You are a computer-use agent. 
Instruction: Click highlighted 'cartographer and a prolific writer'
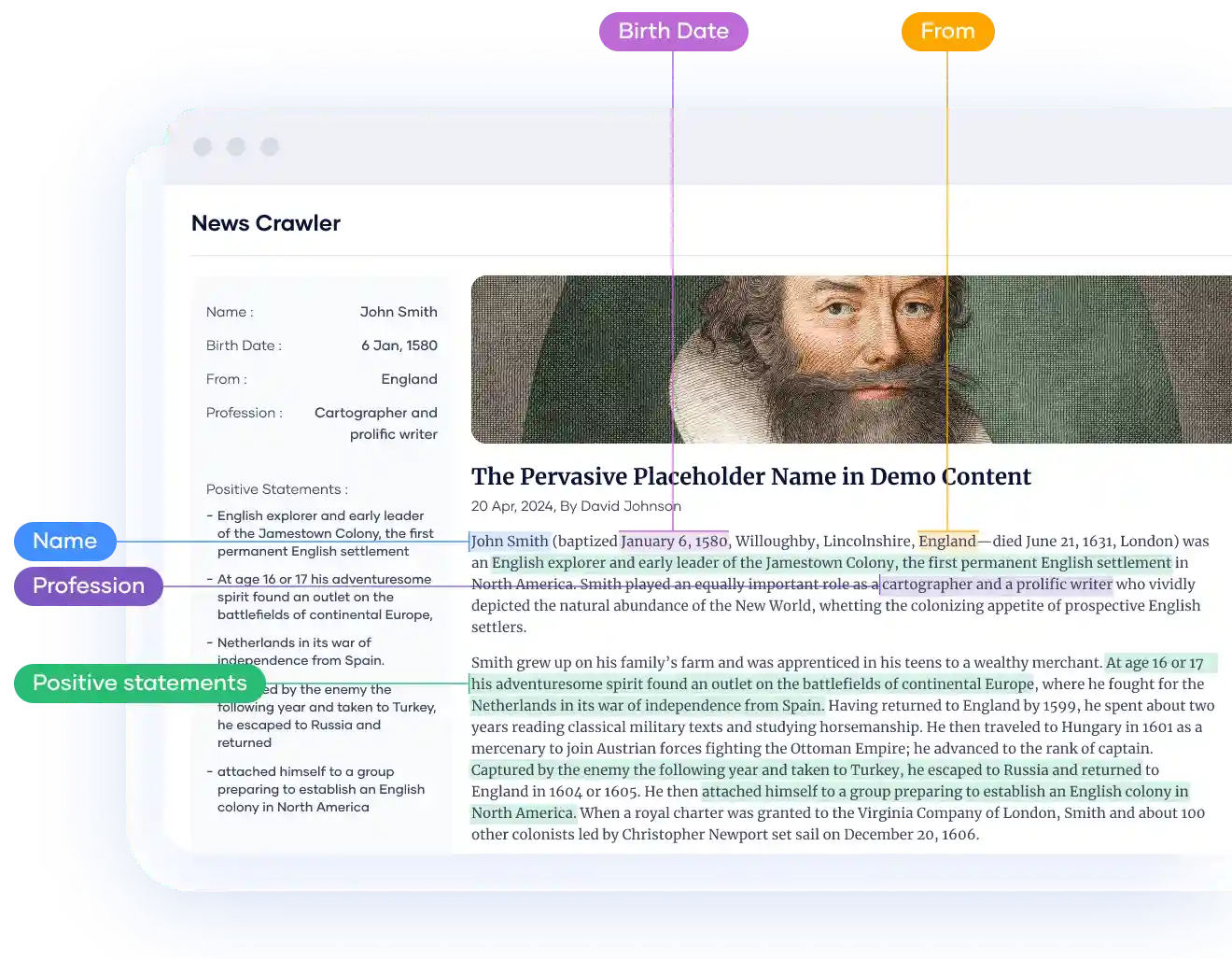point(996,584)
